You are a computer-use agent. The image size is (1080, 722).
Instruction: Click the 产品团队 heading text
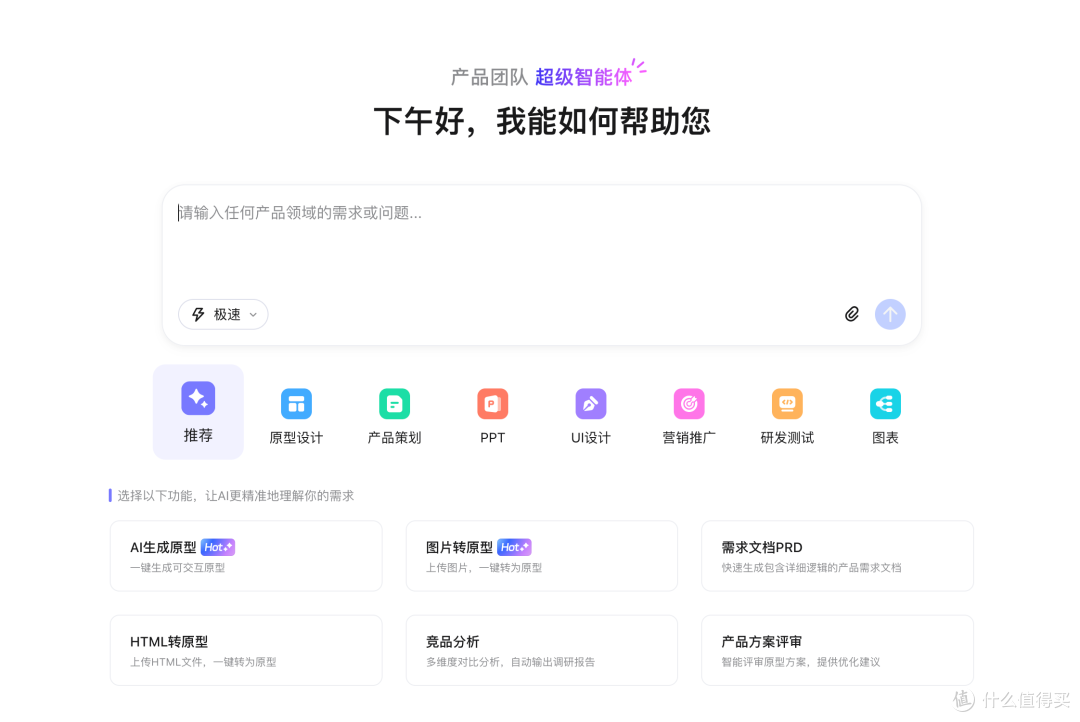click(489, 77)
